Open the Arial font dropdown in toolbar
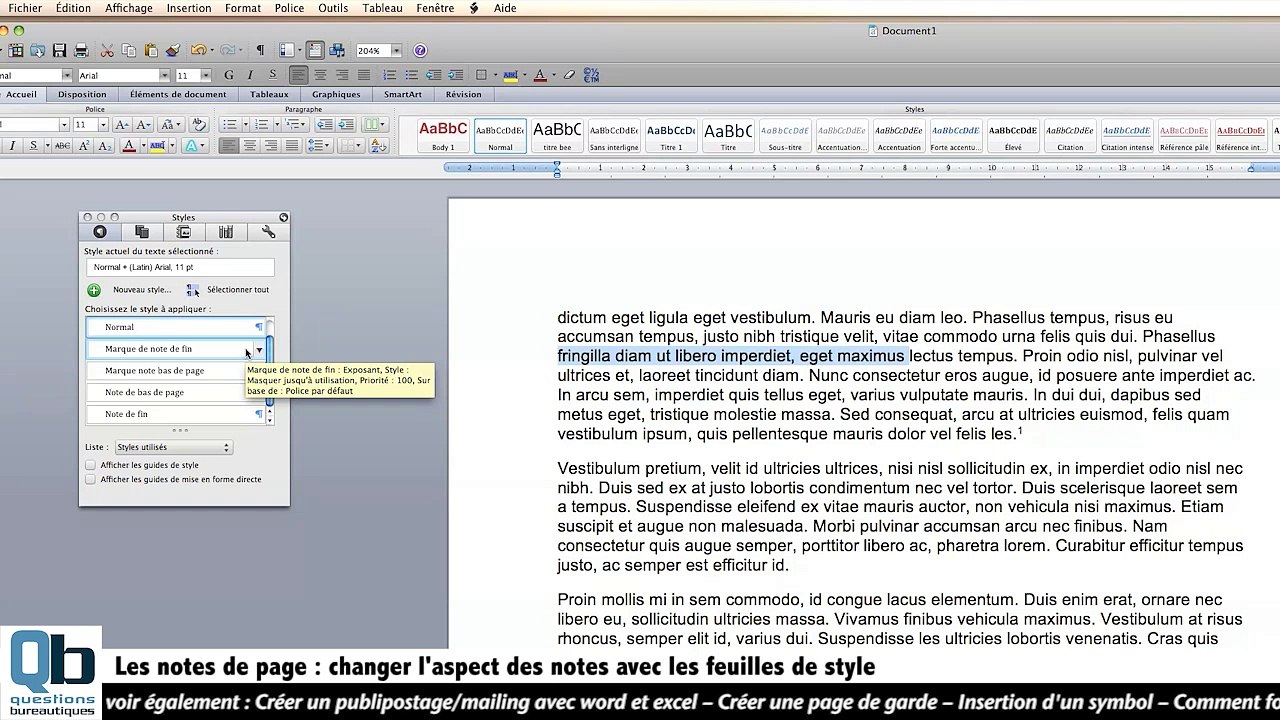 click(165, 75)
